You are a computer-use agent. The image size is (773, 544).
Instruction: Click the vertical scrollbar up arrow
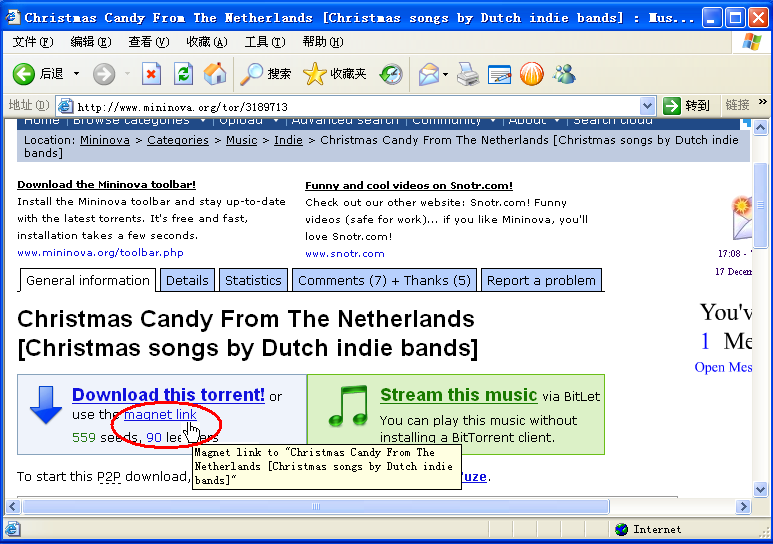[x=760, y=128]
